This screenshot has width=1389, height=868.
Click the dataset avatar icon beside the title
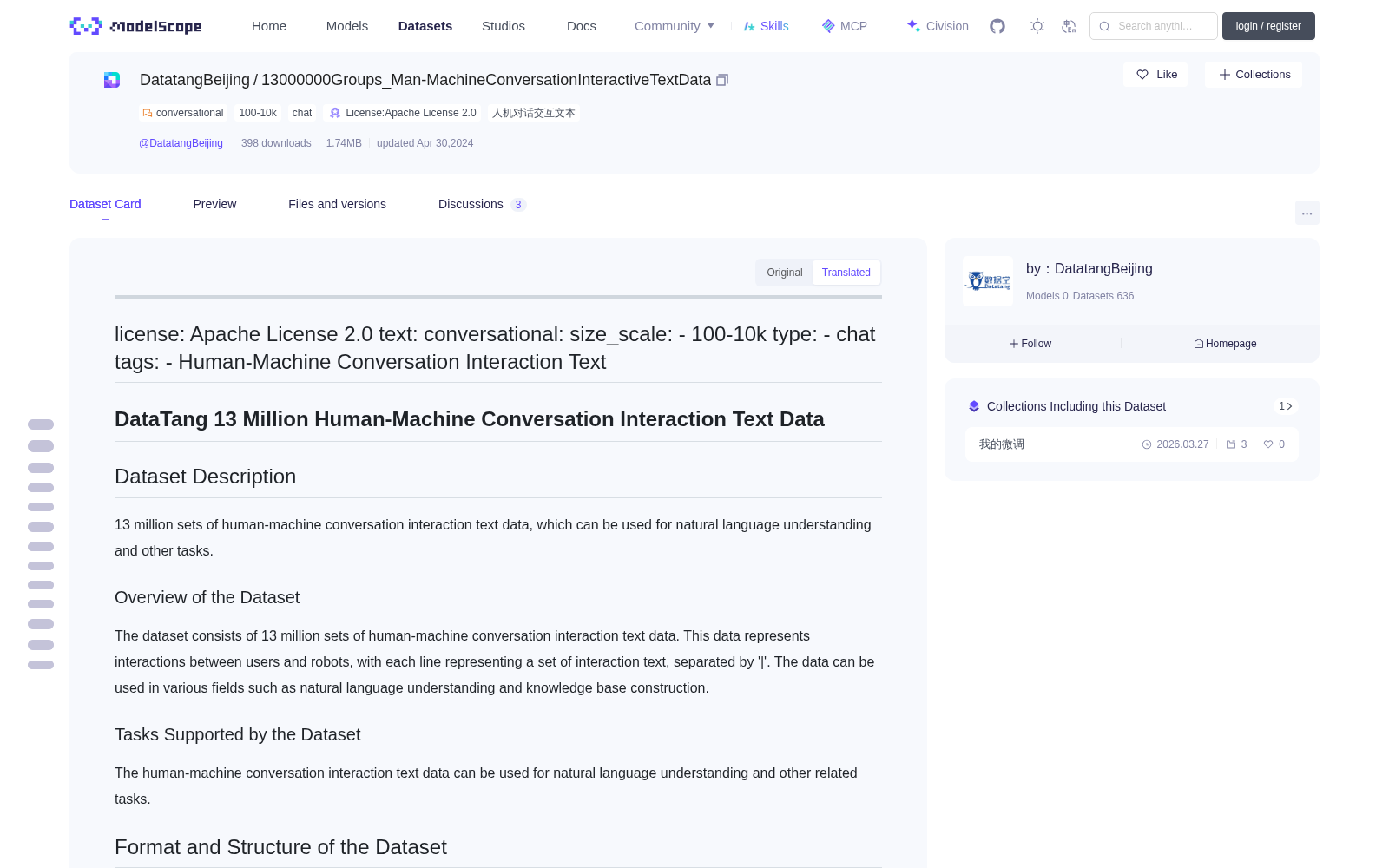pos(112,80)
